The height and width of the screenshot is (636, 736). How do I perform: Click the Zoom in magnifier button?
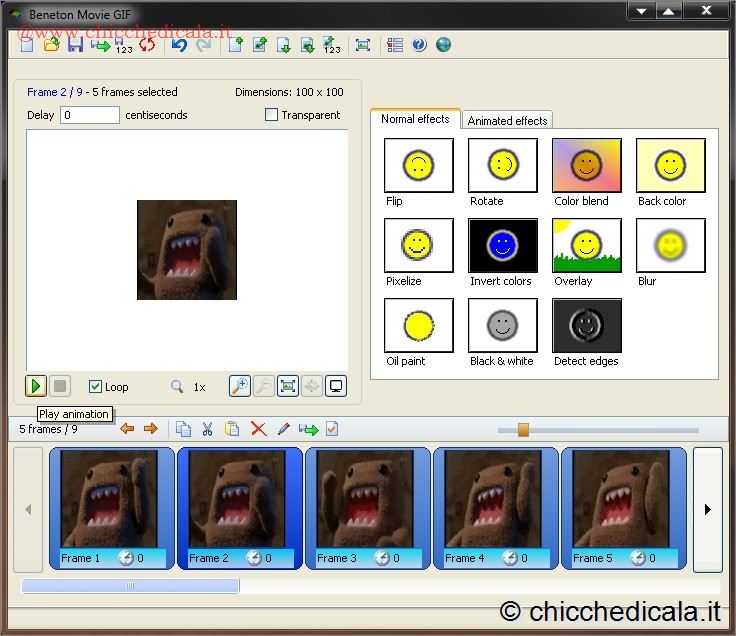239,386
